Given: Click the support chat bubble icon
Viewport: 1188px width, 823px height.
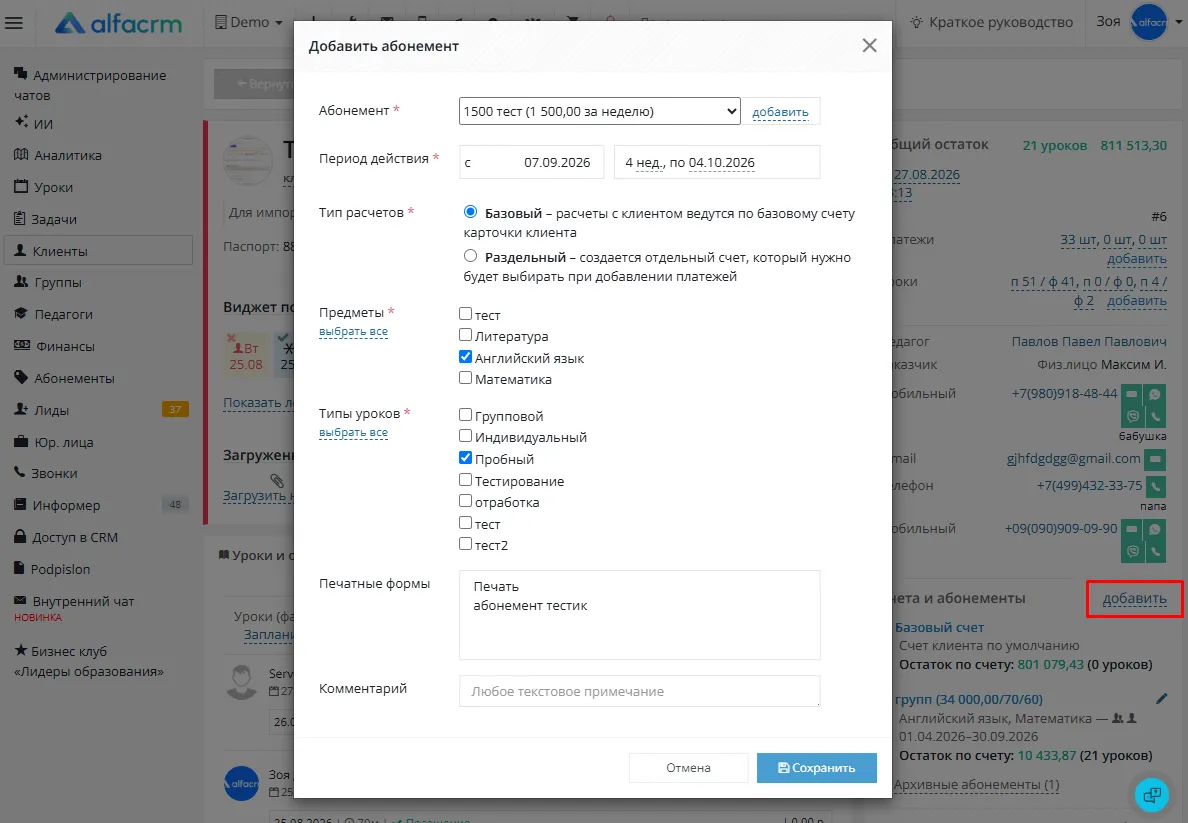Looking at the screenshot, I should [x=1152, y=794].
